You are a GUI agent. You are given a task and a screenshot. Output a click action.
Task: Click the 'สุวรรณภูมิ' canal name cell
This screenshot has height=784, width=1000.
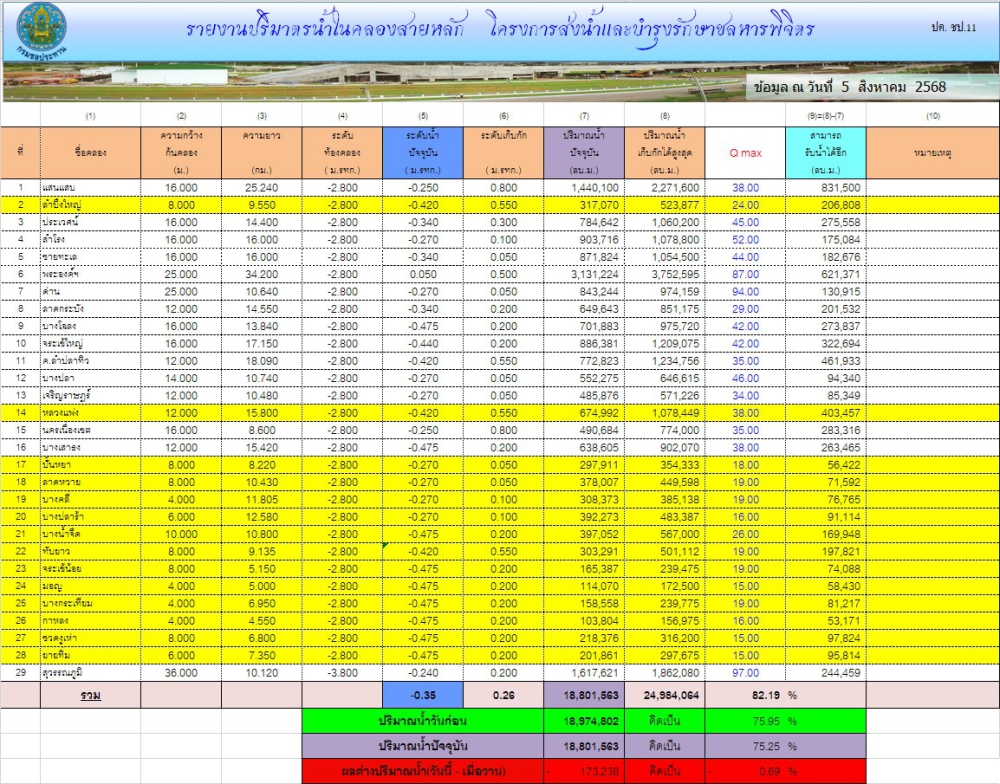coord(66,673)
